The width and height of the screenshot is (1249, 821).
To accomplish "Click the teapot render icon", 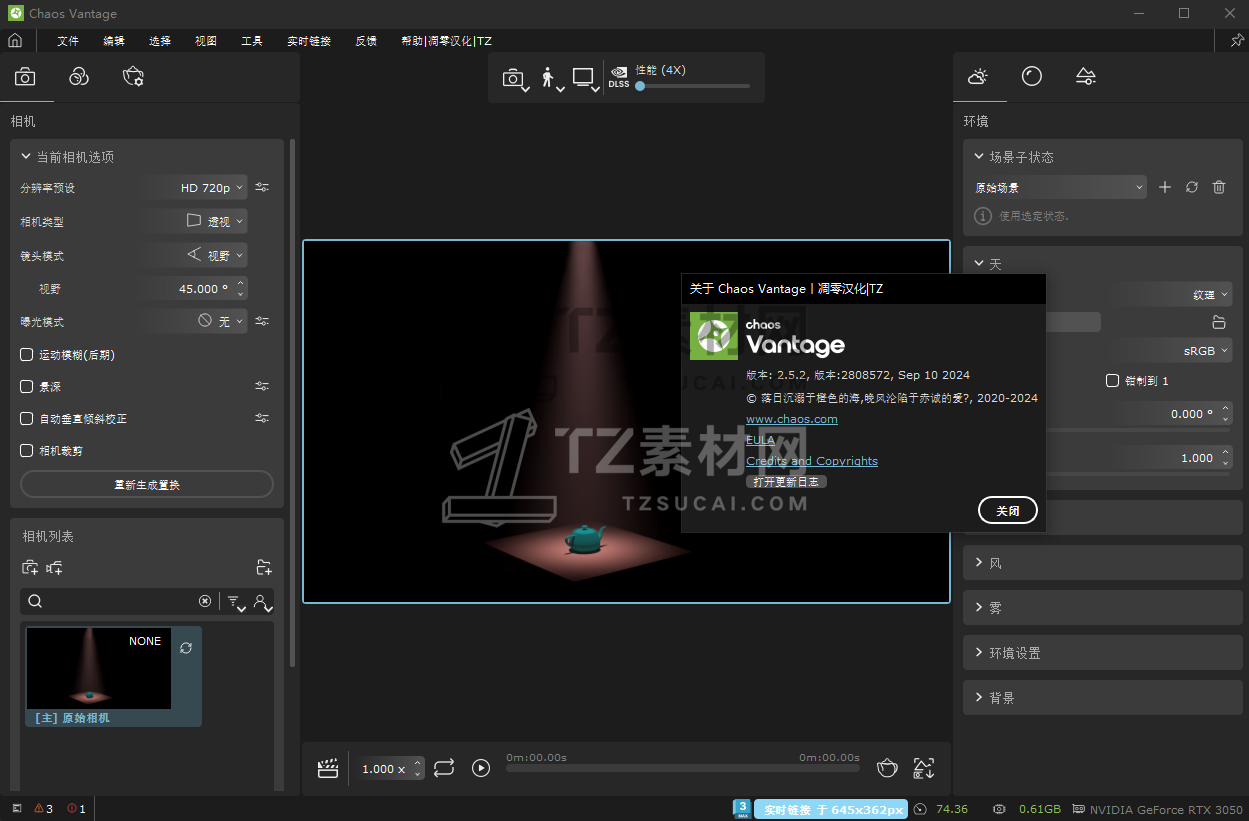I will (887, 768).
